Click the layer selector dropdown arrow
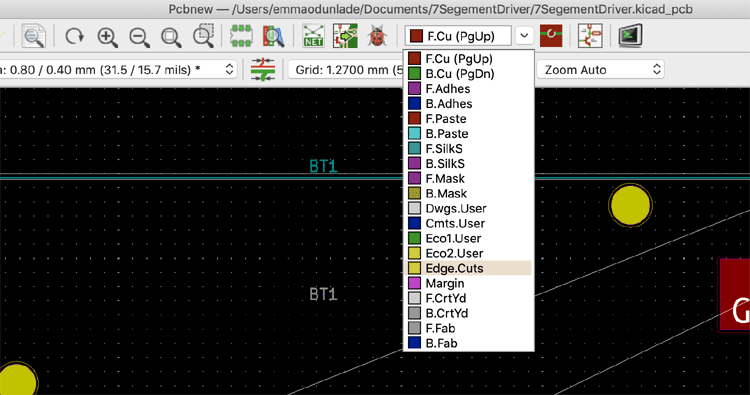 point(524,36)
